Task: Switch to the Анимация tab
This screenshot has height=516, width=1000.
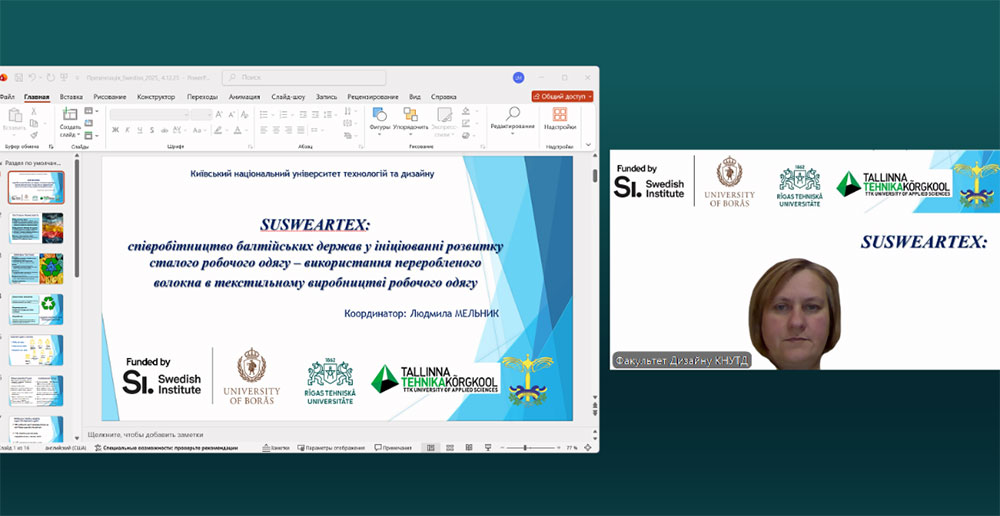Action: coord(244,97)
